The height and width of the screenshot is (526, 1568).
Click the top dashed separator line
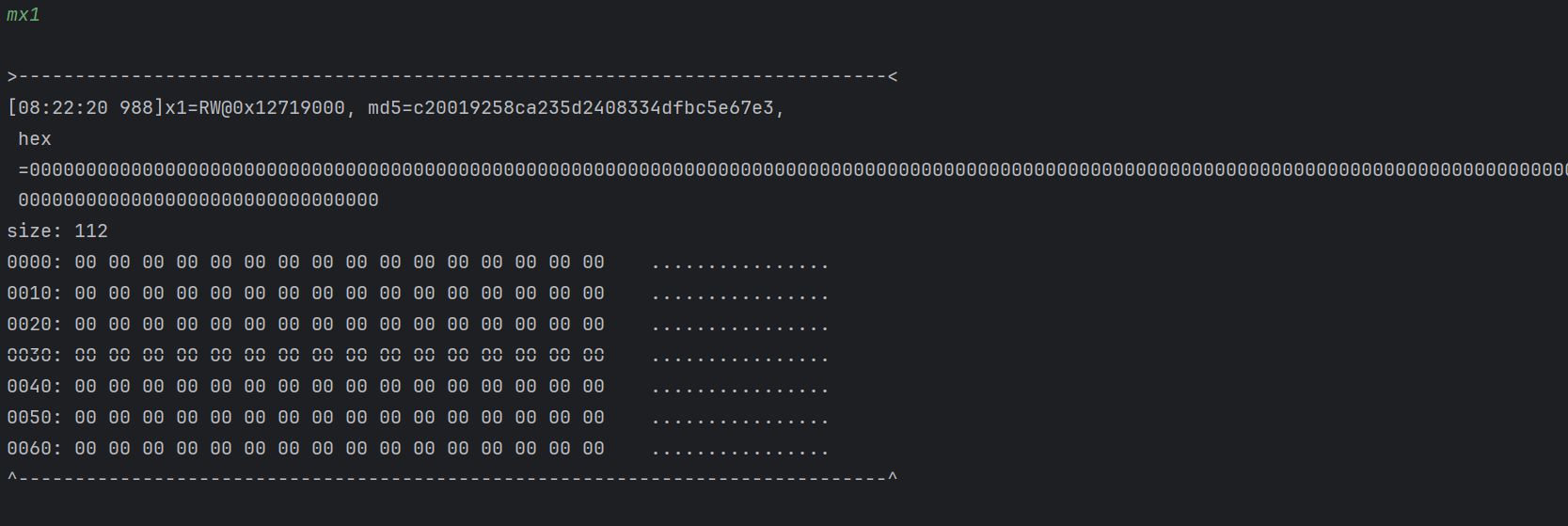coord(451,77)
